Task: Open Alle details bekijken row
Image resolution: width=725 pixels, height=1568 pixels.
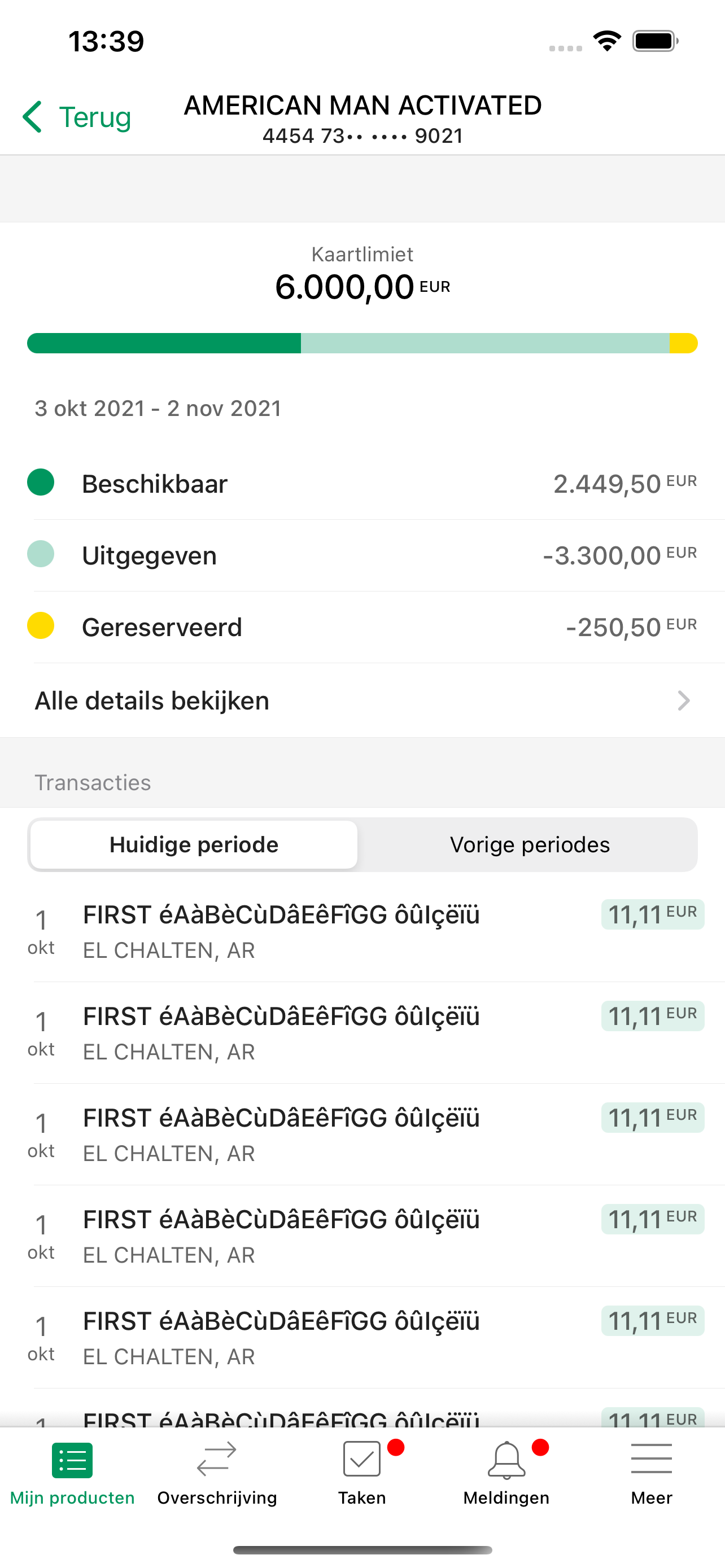Action: click(362, 700)
